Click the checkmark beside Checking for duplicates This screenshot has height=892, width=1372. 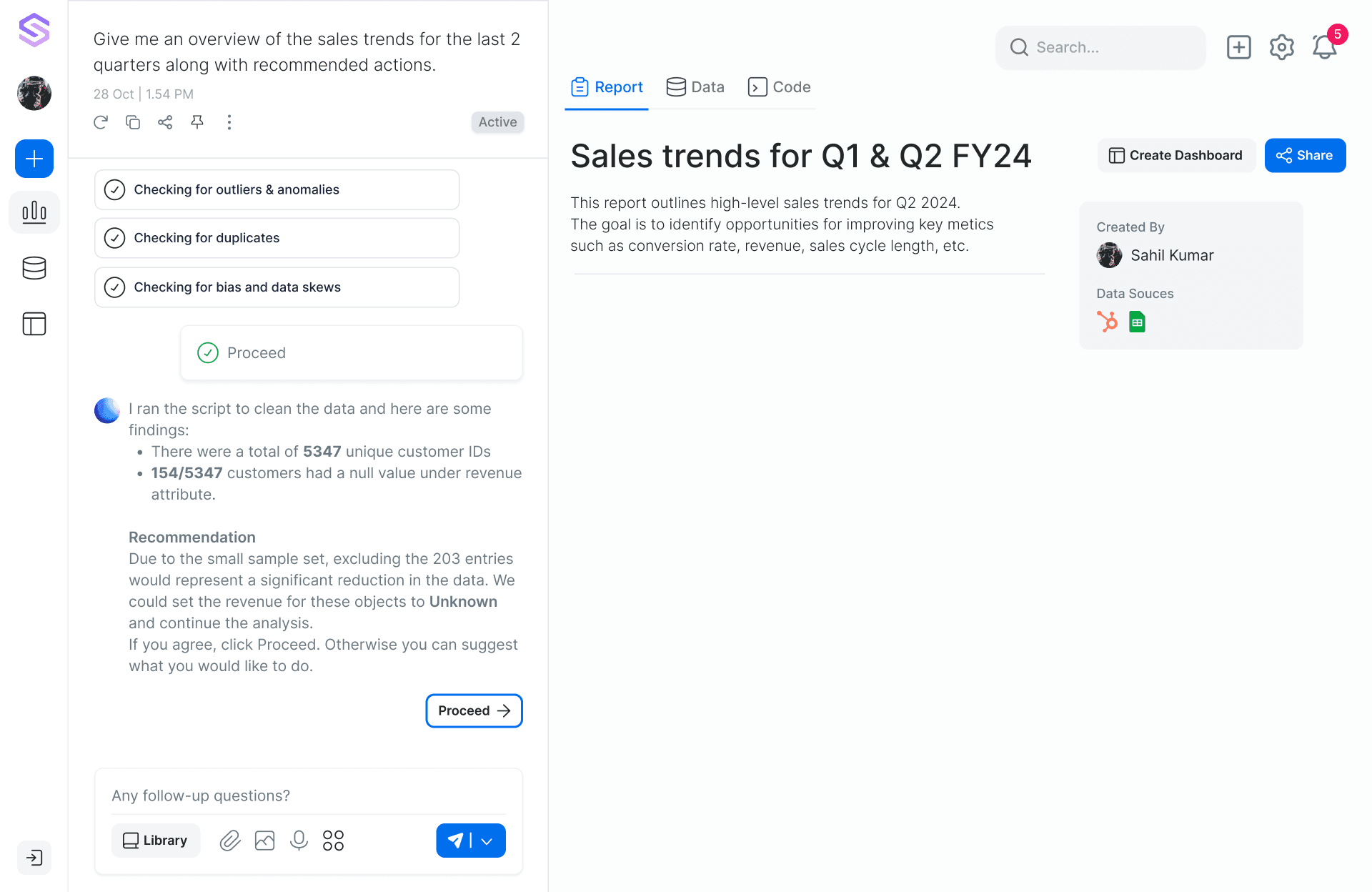114,238
